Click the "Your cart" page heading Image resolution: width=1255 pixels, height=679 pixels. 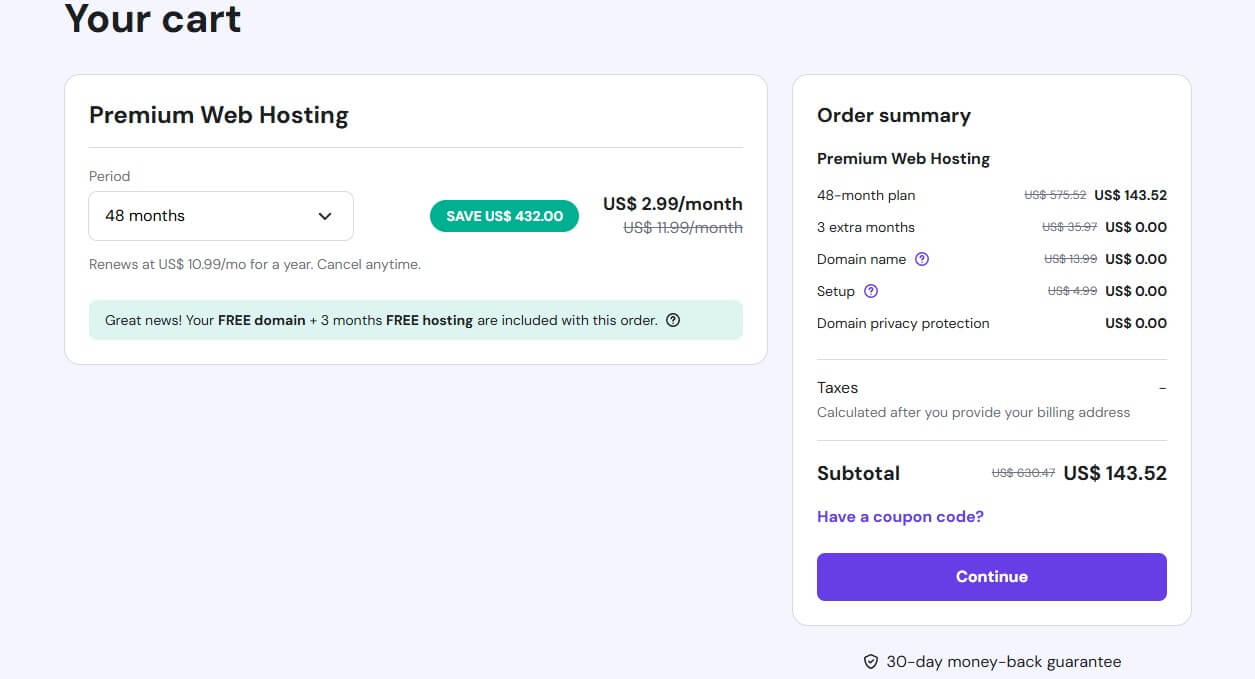click(152, 19)
